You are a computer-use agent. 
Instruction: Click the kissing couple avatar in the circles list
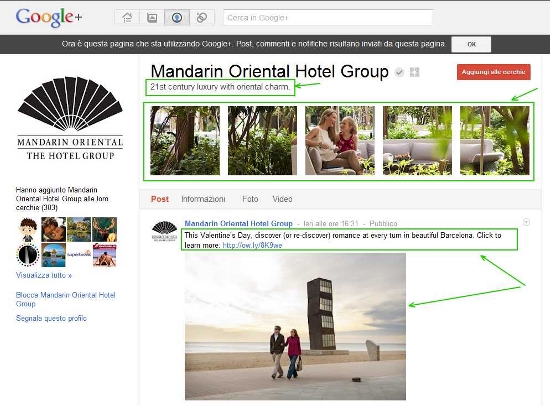(53, 229)
